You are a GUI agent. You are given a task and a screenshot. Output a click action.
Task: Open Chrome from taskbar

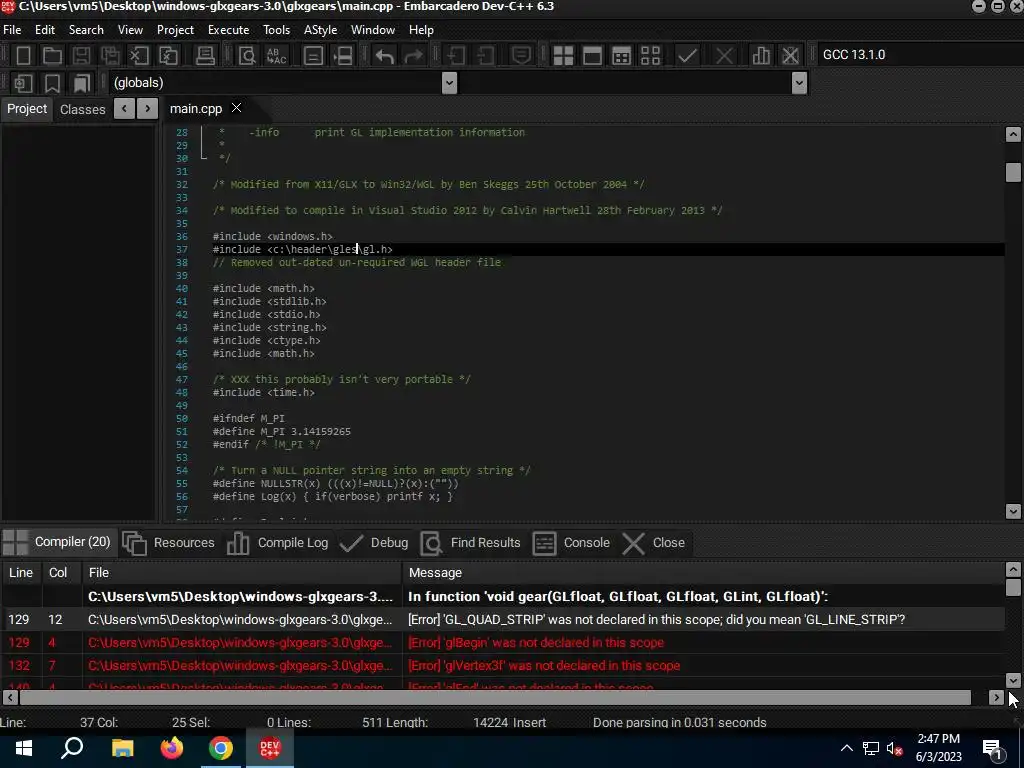221,748
